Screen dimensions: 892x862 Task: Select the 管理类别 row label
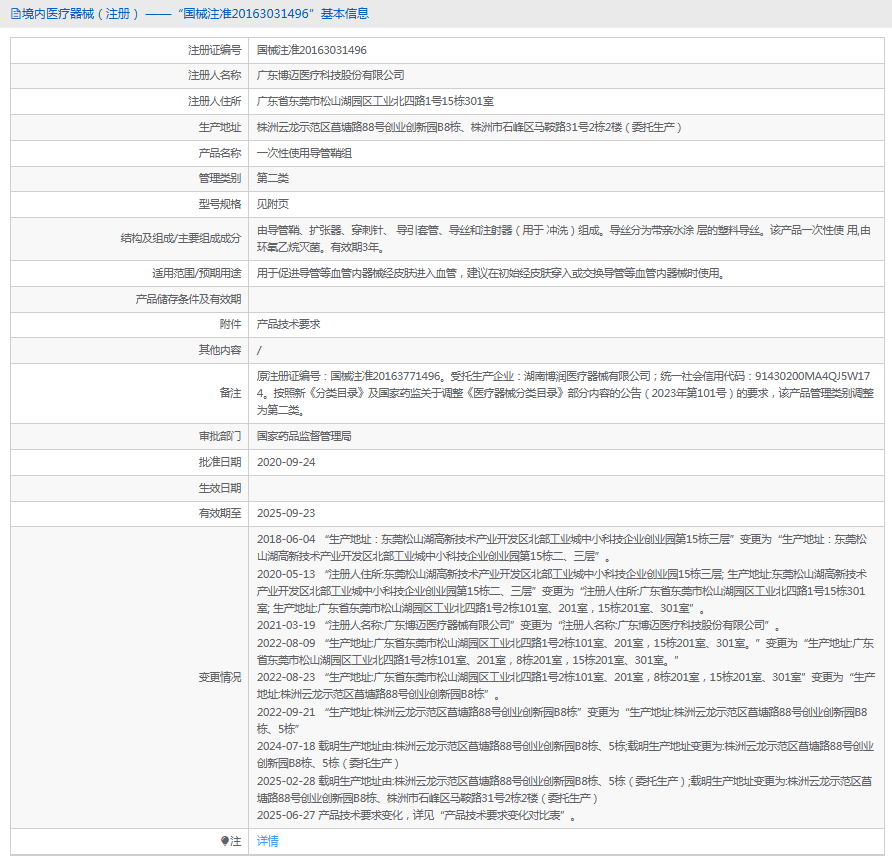[220, 179]
